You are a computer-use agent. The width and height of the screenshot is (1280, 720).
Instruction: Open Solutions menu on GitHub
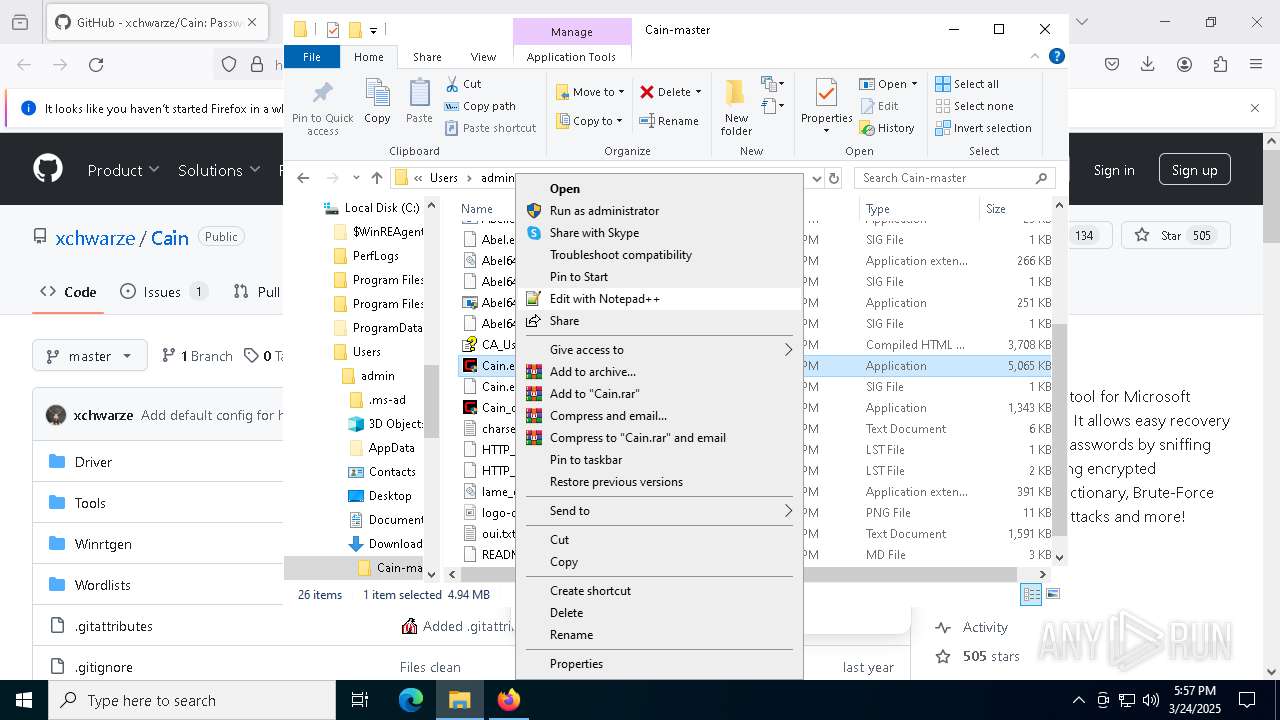click(x=219, y=170)
